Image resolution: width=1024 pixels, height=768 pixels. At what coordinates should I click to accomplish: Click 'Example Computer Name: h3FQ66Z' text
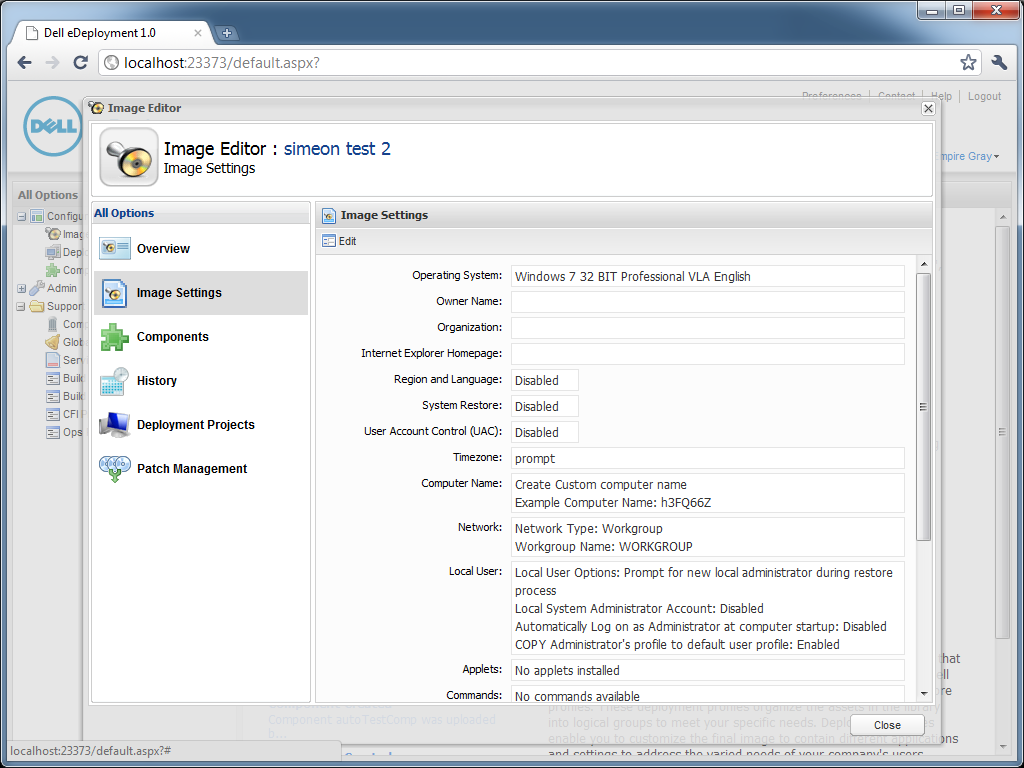(x=613, y=503)
